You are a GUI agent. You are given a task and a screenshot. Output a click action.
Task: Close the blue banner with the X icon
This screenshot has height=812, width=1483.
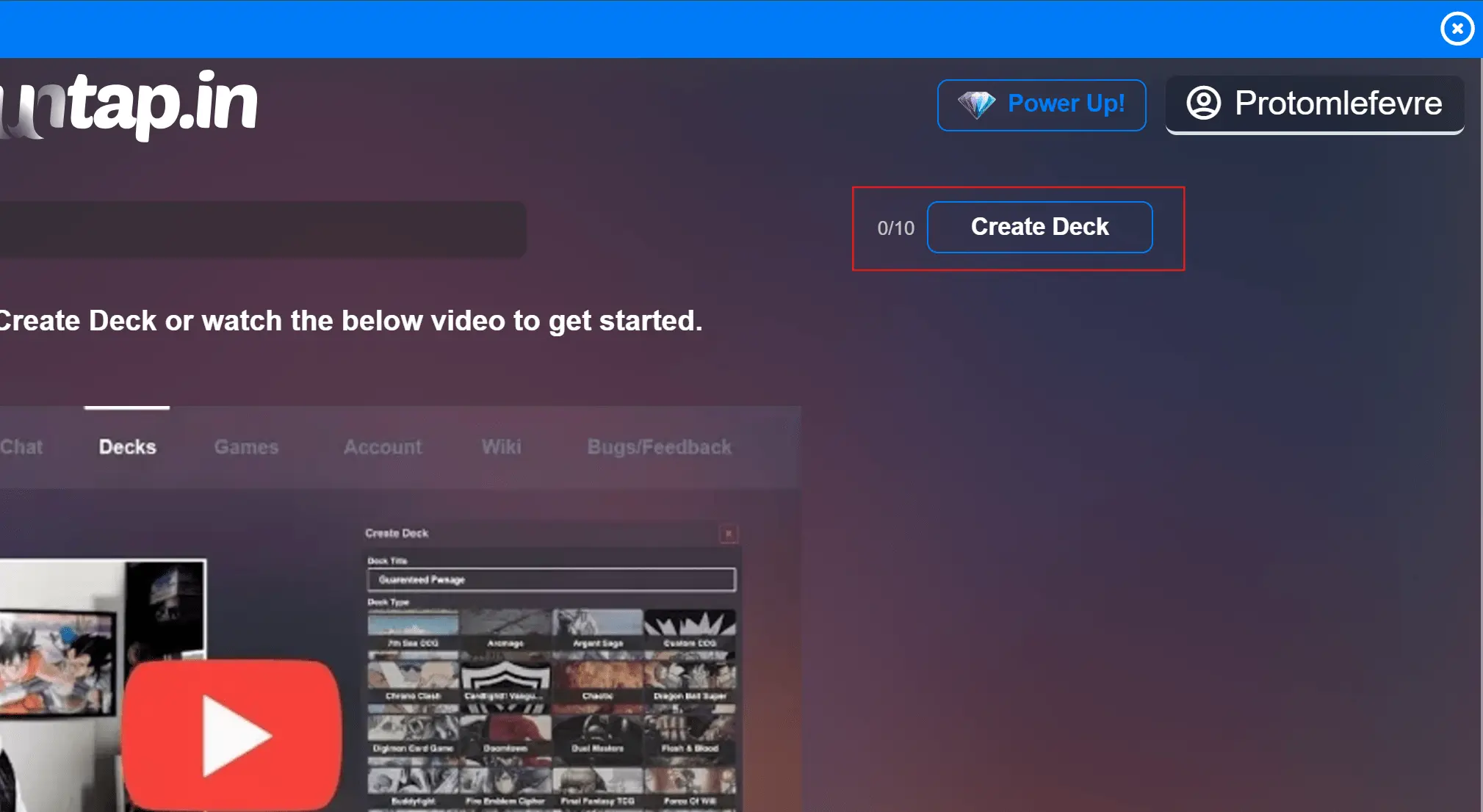pyautogui.click(x=1457, y=29)
